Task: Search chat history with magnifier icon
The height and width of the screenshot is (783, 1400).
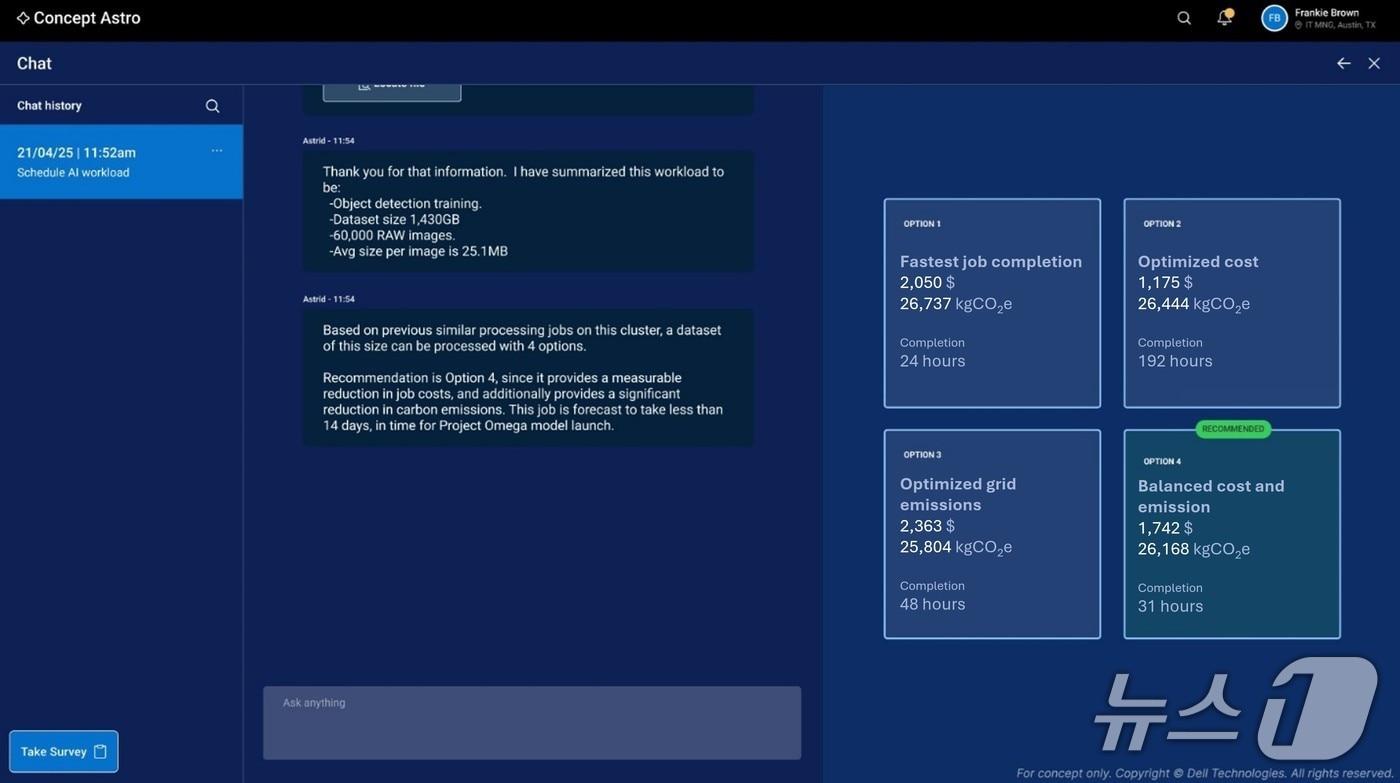Action: 212,106
